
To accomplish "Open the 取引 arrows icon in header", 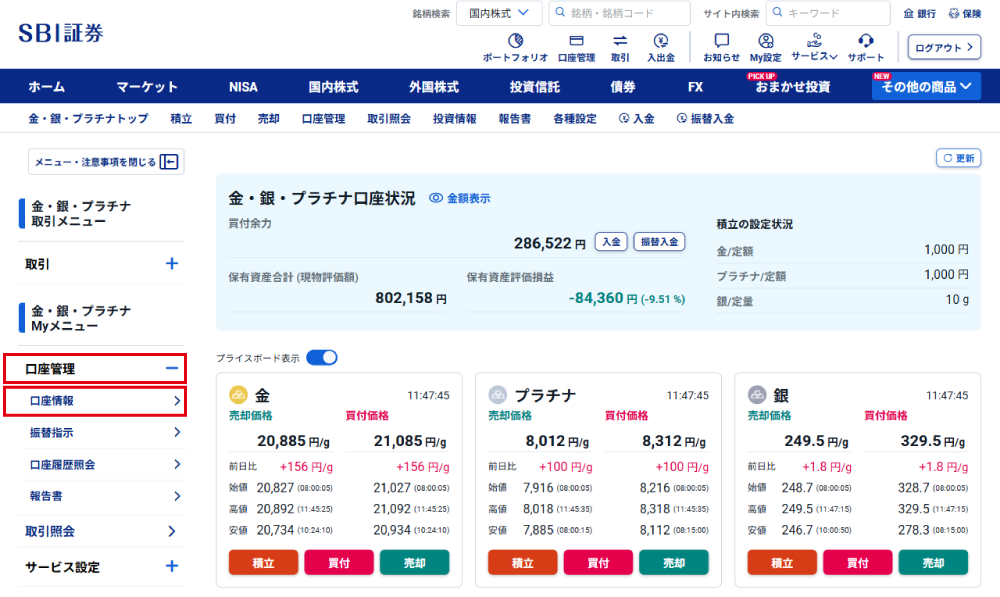I will click(x=620, y=42).
